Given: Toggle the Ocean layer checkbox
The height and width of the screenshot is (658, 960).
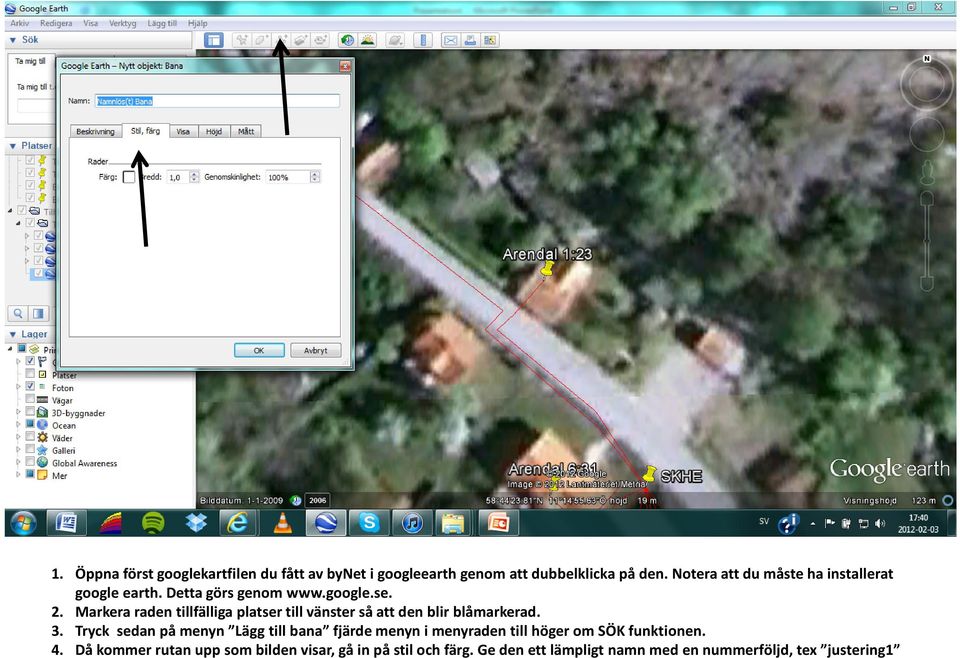Looking at the screenshot, I should [x=29, y=424].
